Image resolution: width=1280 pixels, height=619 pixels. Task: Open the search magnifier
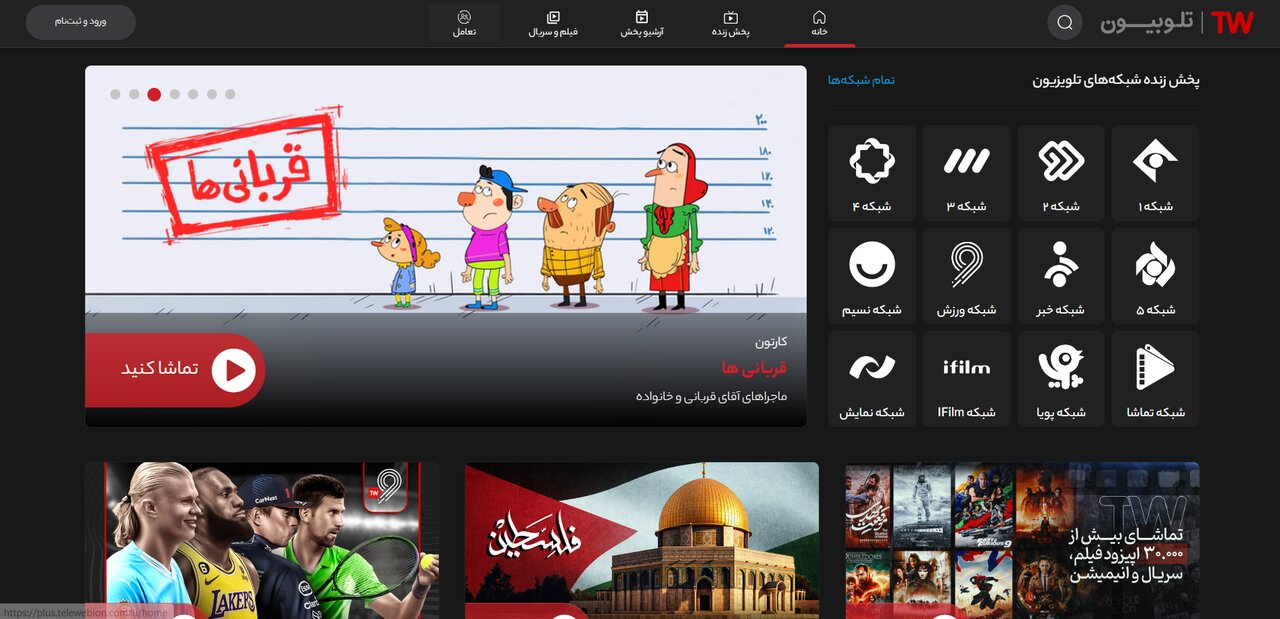click(1064, 21)
